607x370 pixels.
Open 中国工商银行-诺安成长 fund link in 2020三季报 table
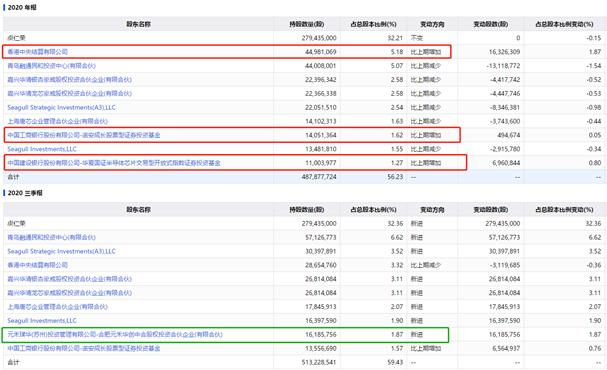84,348
